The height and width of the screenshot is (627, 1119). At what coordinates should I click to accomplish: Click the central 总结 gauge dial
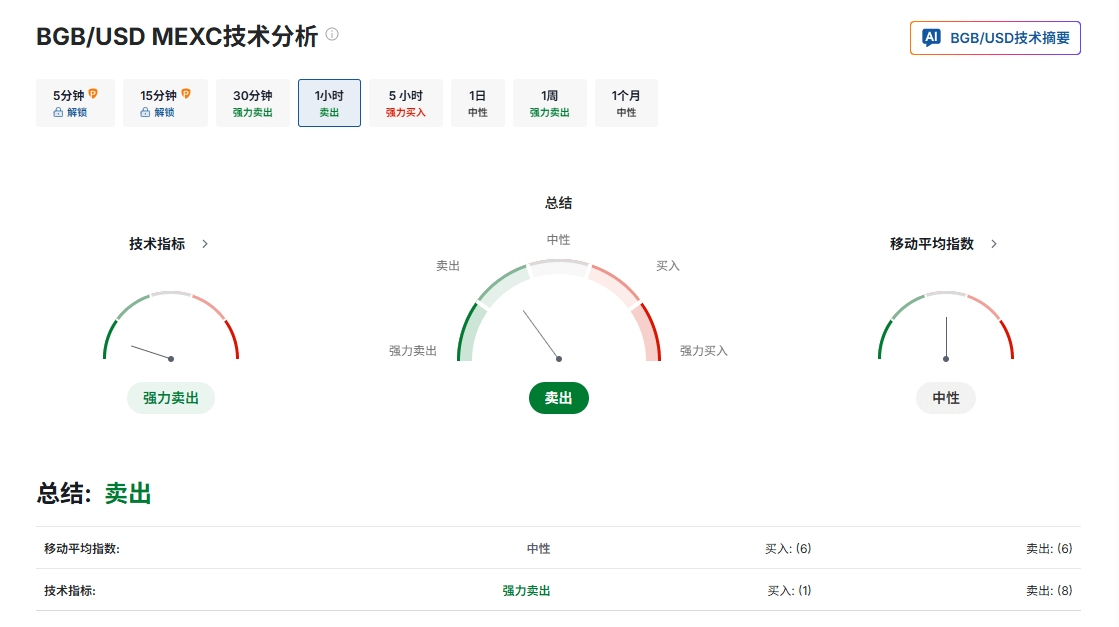coord(559,311)
